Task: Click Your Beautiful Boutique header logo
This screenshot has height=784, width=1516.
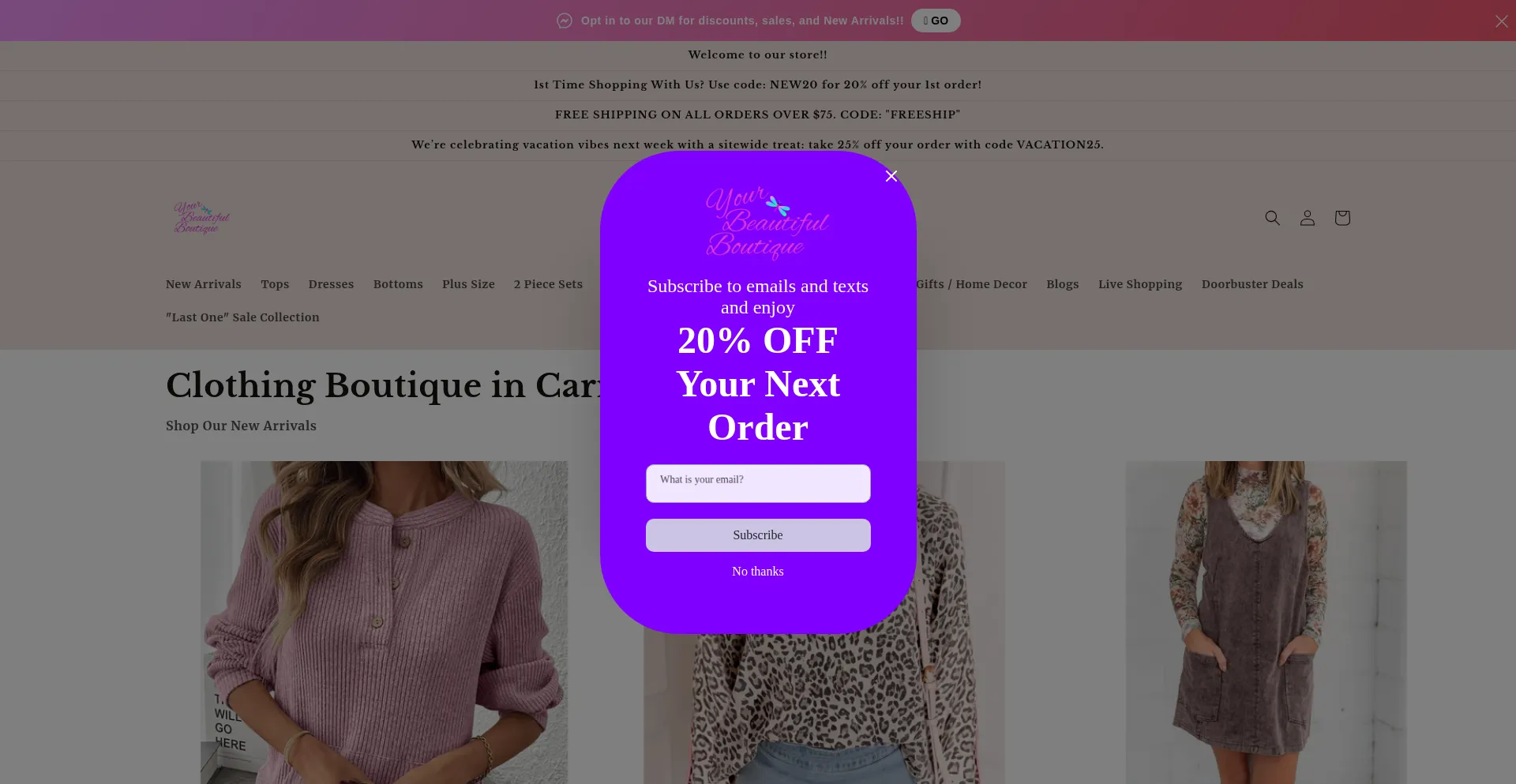Action: 201,218
